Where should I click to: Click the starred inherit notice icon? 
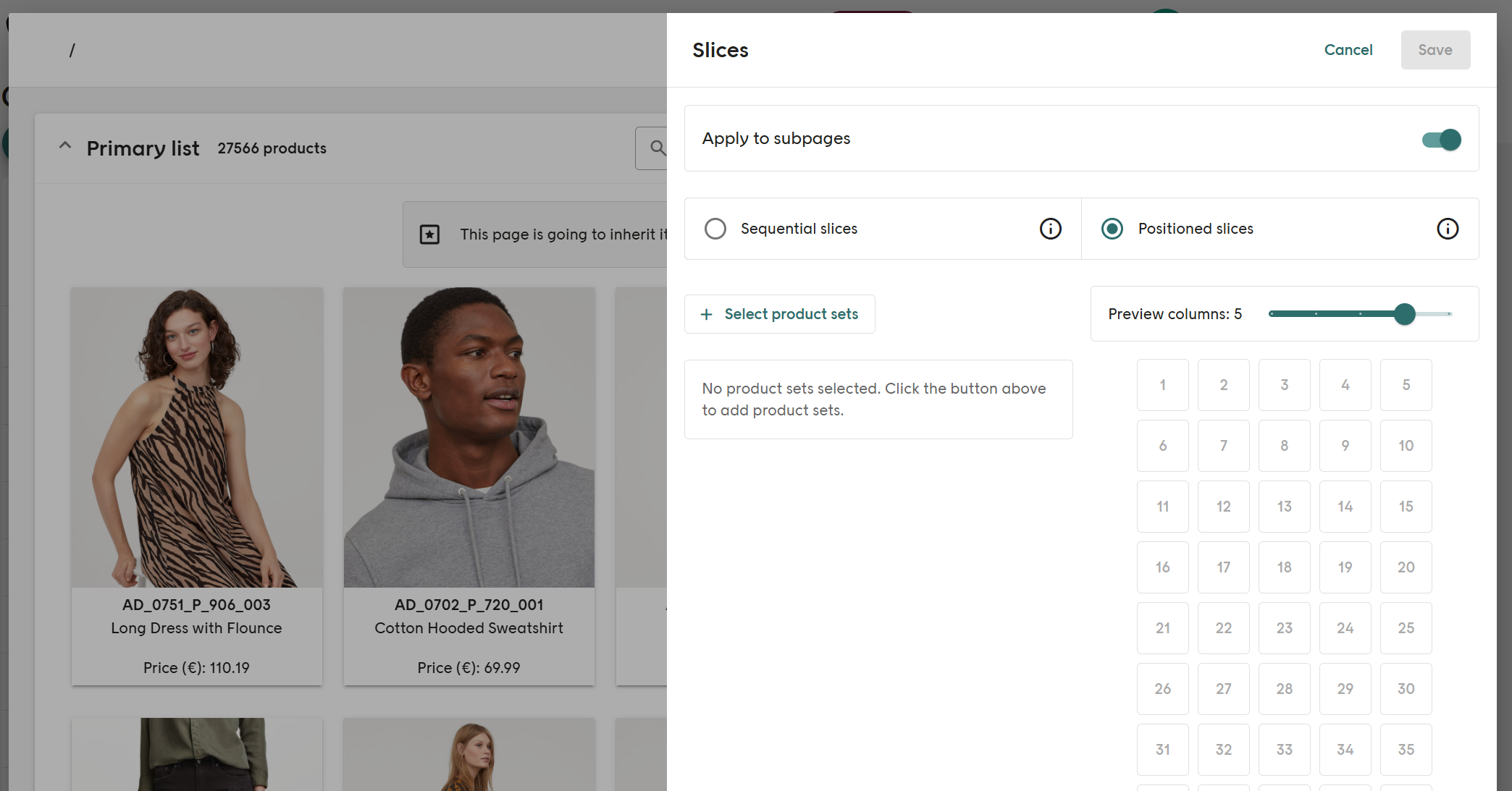(x=429, y=234)
